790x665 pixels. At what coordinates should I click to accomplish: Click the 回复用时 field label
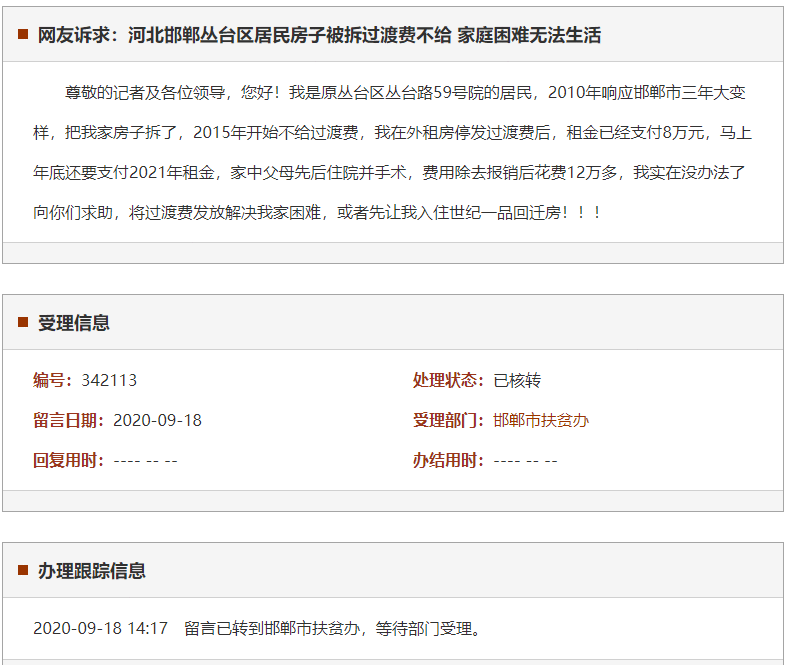(x=69, y=460)
